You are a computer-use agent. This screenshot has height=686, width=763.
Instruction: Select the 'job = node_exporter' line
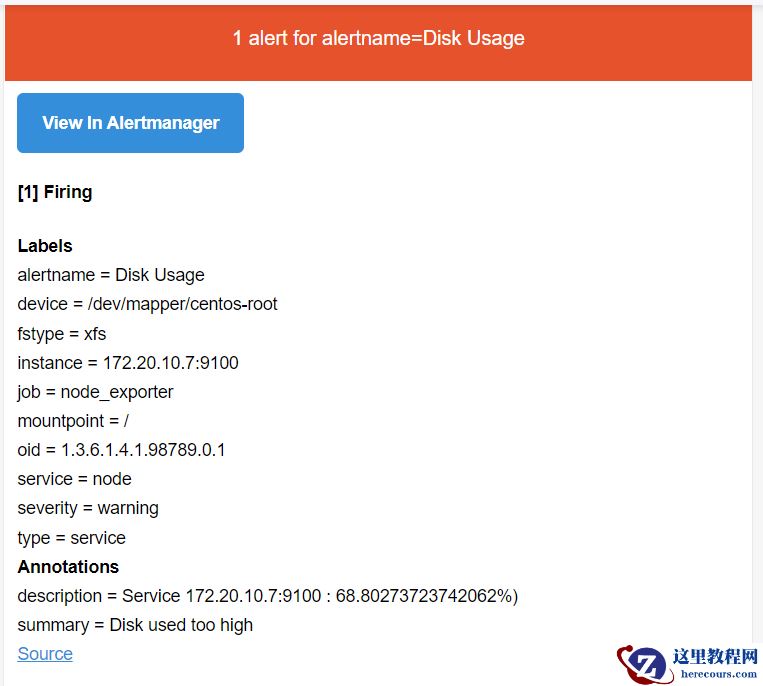point(95,392)
